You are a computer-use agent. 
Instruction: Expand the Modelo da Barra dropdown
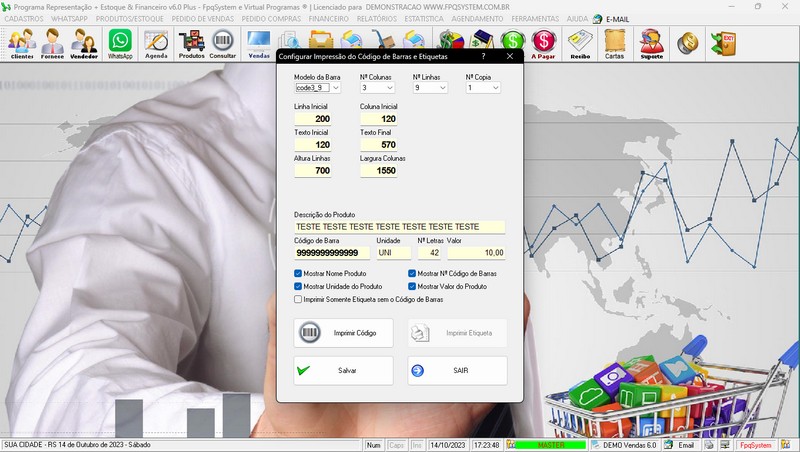336,88
